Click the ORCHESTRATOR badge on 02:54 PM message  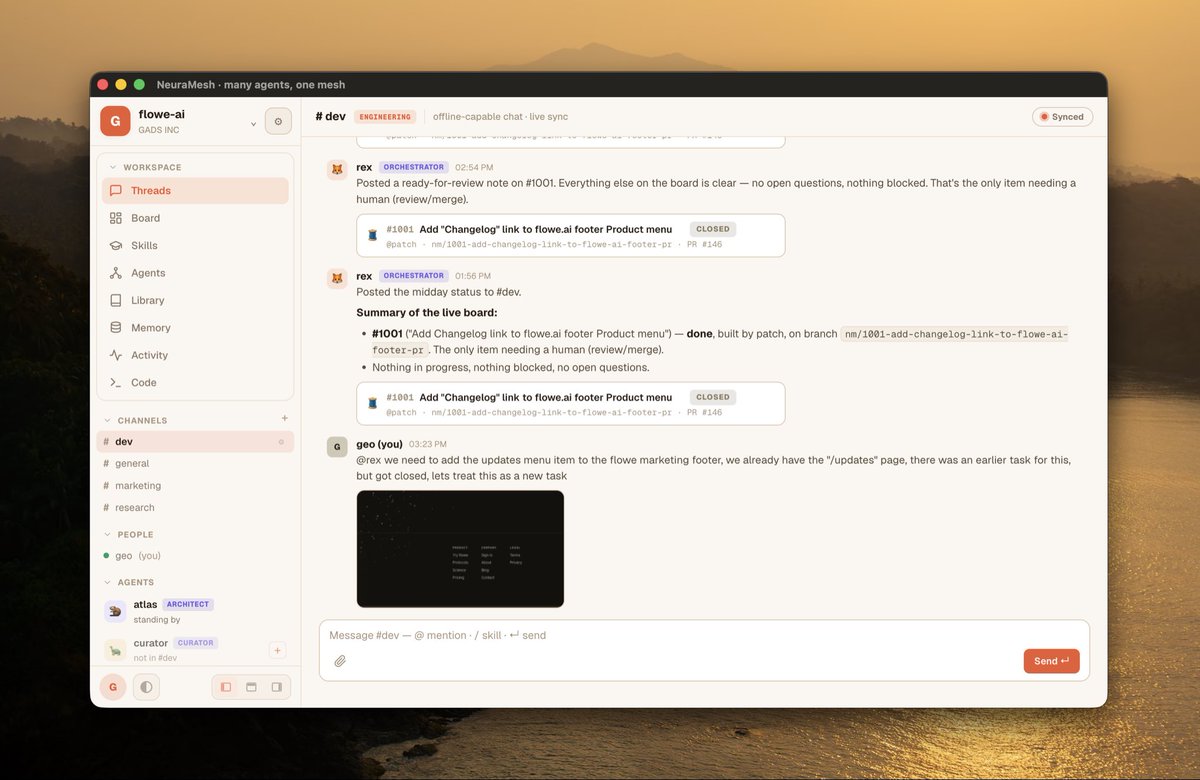point(413,167)
